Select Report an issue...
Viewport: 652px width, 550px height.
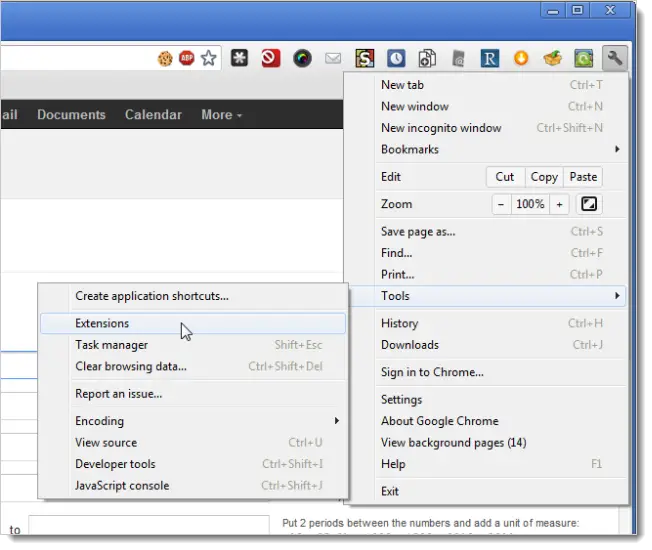(x=193, y=394)
